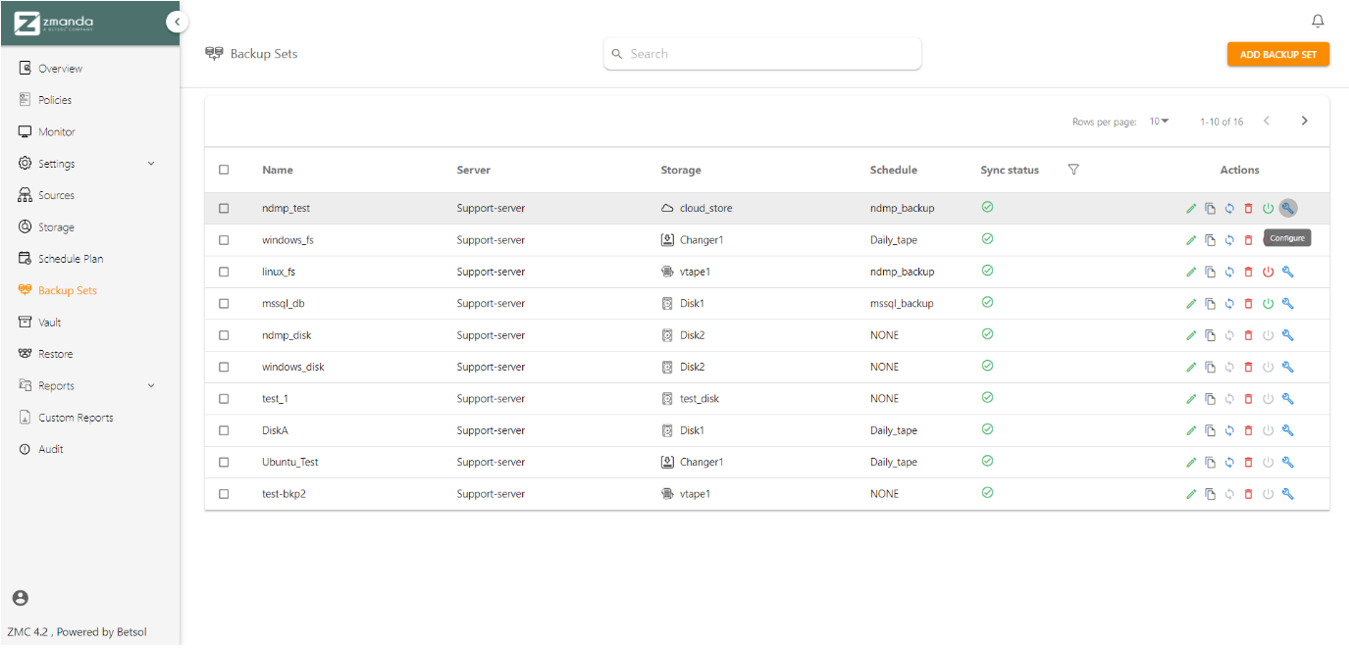1349x649 pixels.
Task: Go to the previous page of backup sets
Action: [x=1266, y=121]
